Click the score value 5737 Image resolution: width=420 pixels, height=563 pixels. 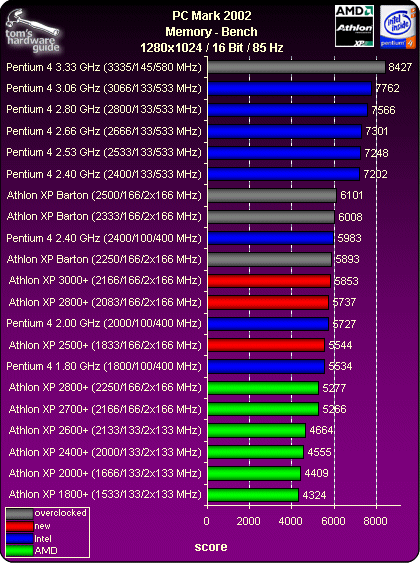pos(344,302)
